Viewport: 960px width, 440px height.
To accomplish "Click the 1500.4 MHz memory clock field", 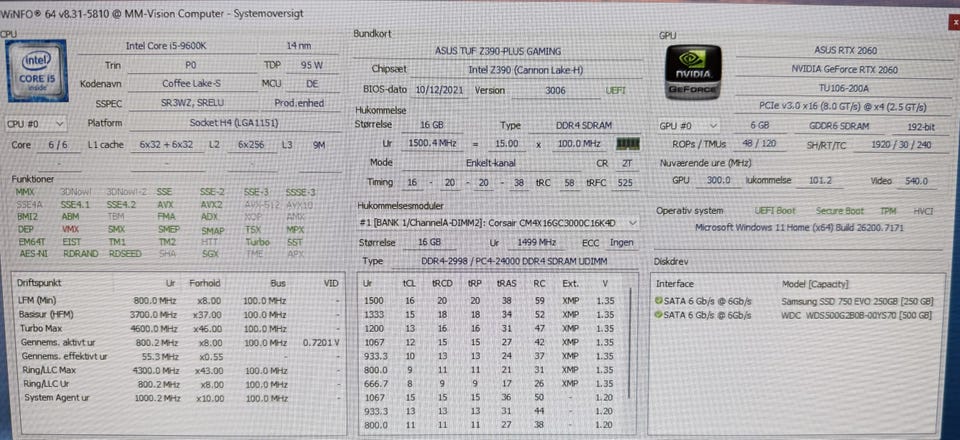I will (x=432, y=144).
